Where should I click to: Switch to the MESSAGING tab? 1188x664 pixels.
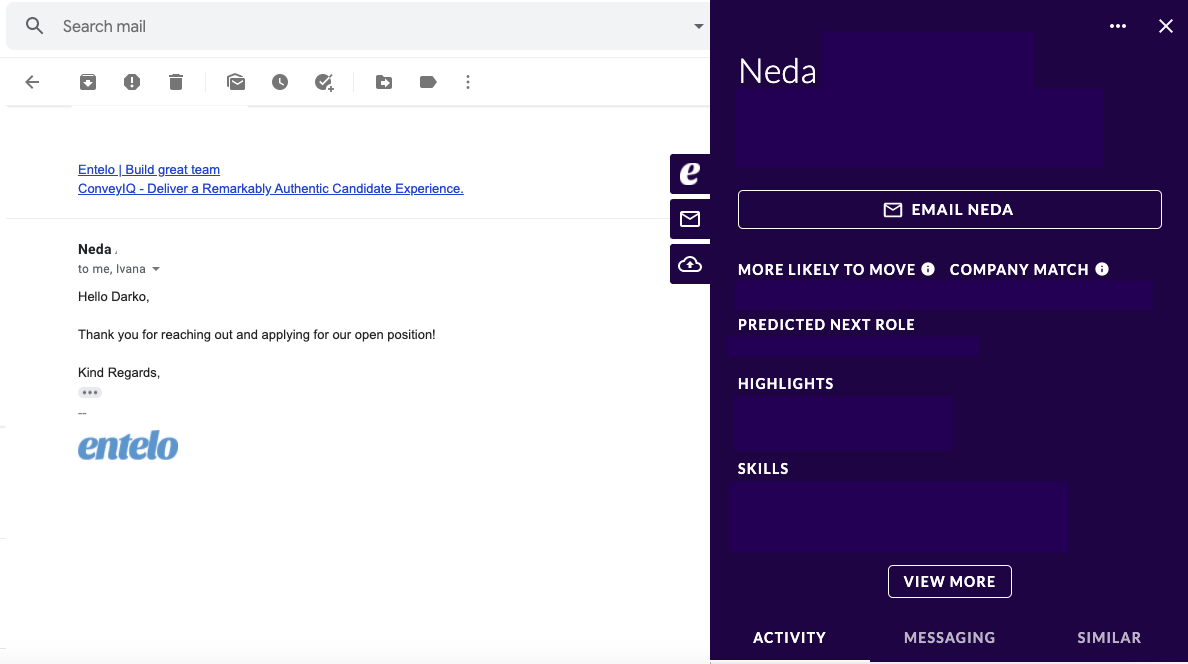pos(949,637)
